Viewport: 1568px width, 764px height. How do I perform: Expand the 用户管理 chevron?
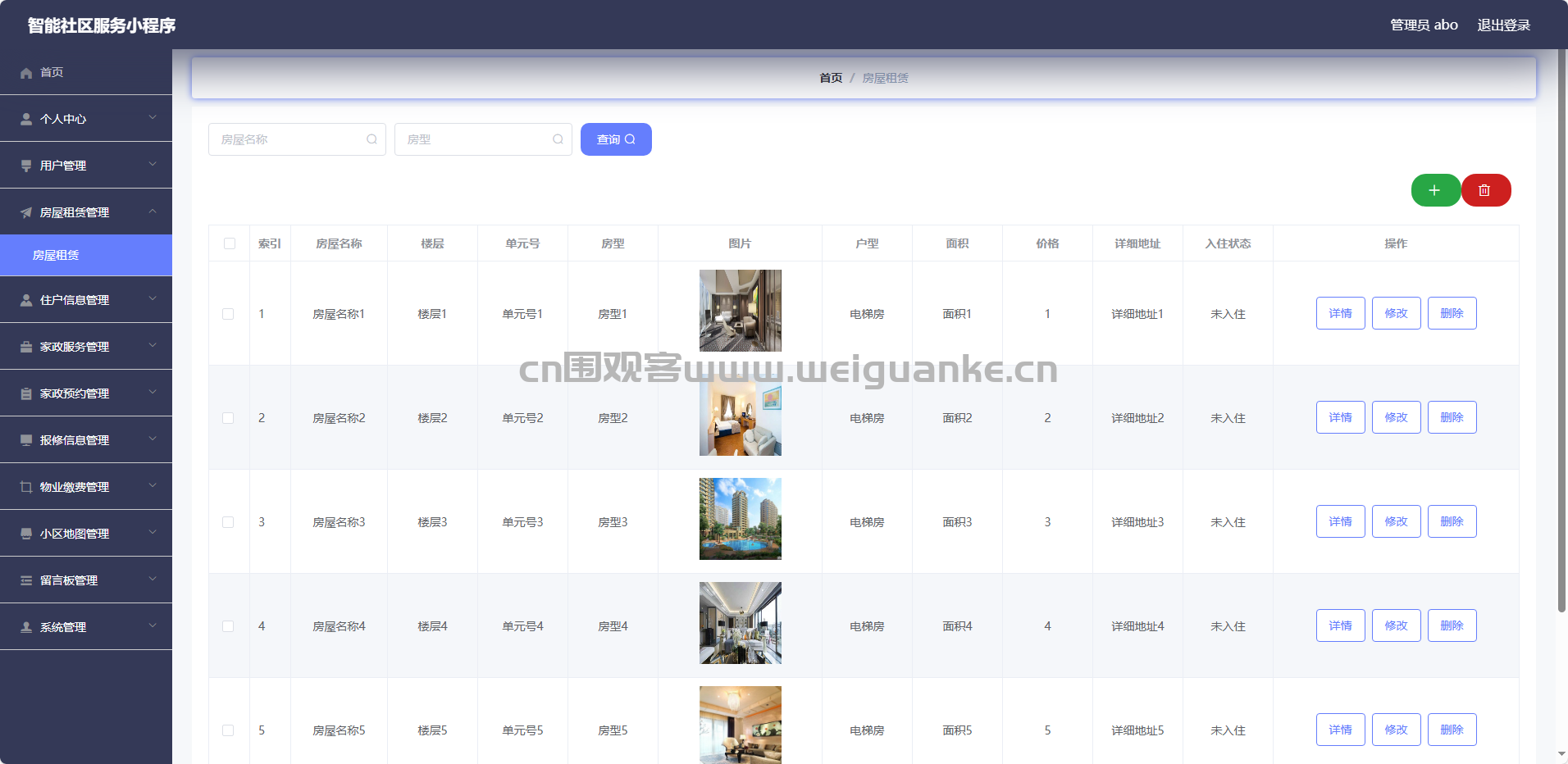coord(153,165)
